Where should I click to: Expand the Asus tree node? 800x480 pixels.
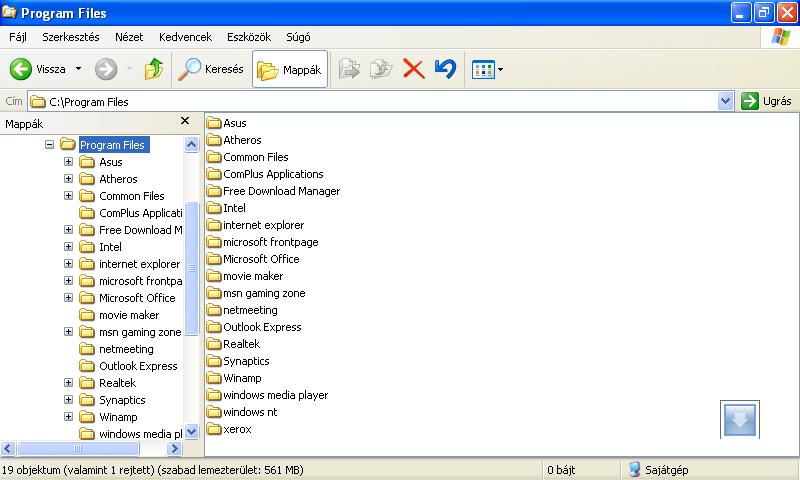[68, 162]
